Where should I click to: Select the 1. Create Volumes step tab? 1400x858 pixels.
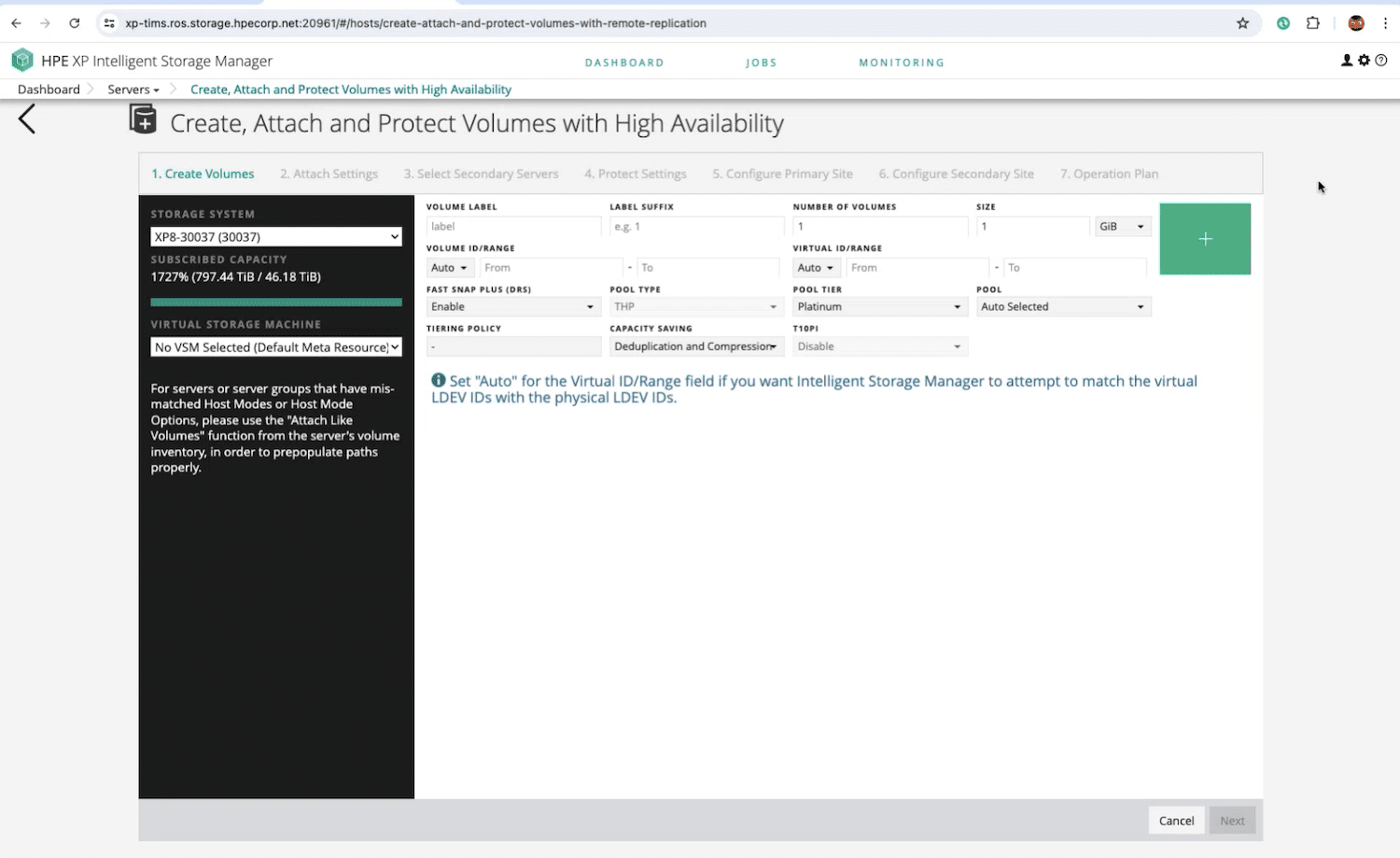(x=203, y=174)
